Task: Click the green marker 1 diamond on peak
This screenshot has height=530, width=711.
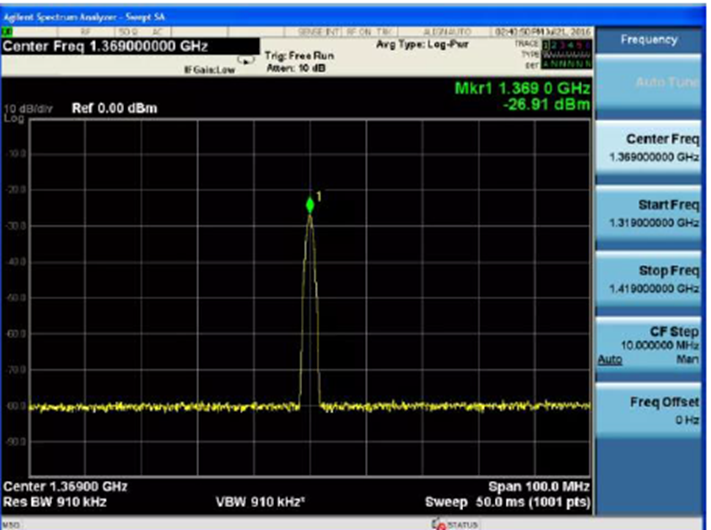Action: 310,205
